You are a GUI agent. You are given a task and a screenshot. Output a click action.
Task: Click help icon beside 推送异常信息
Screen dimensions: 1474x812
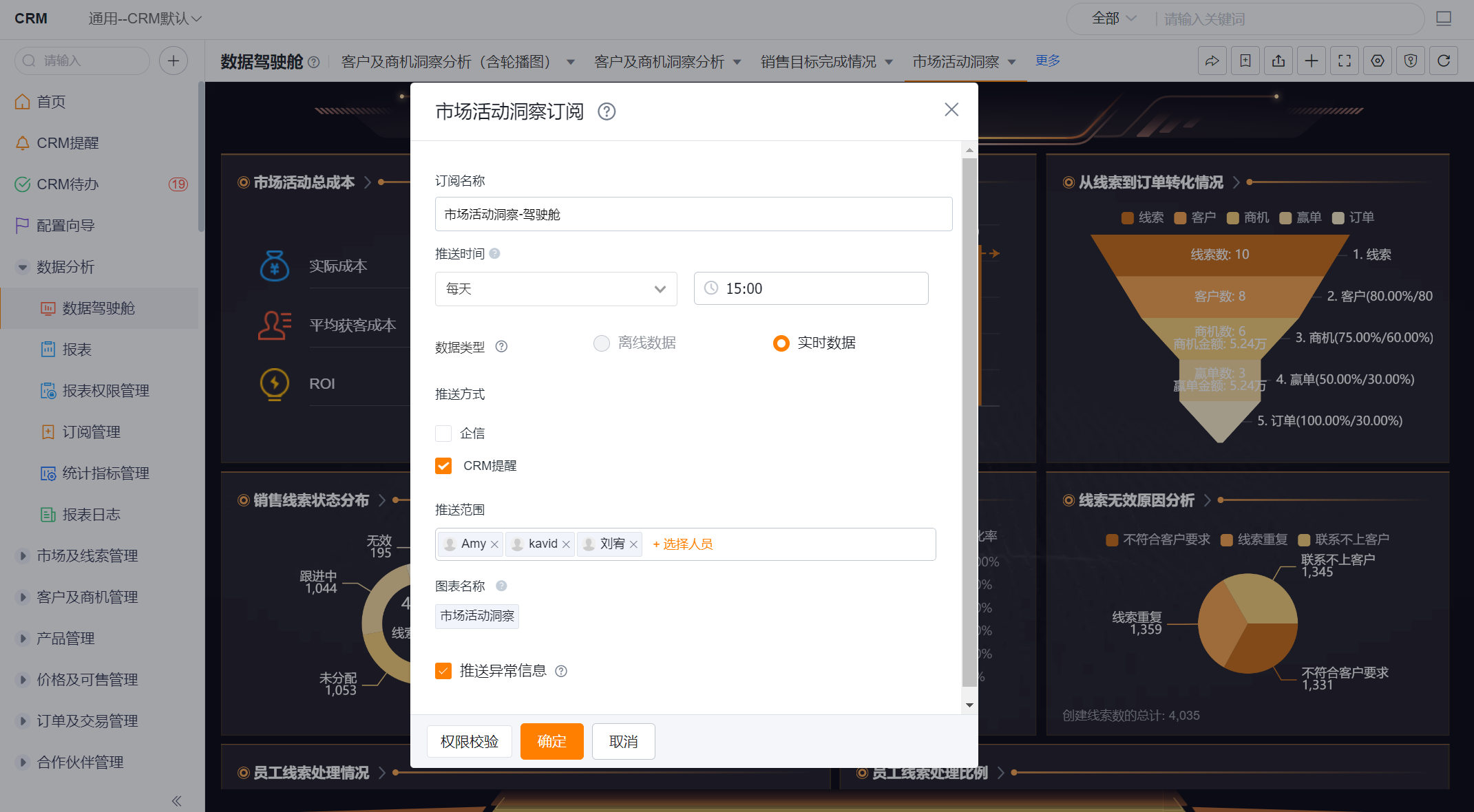[x=561, y=671]
